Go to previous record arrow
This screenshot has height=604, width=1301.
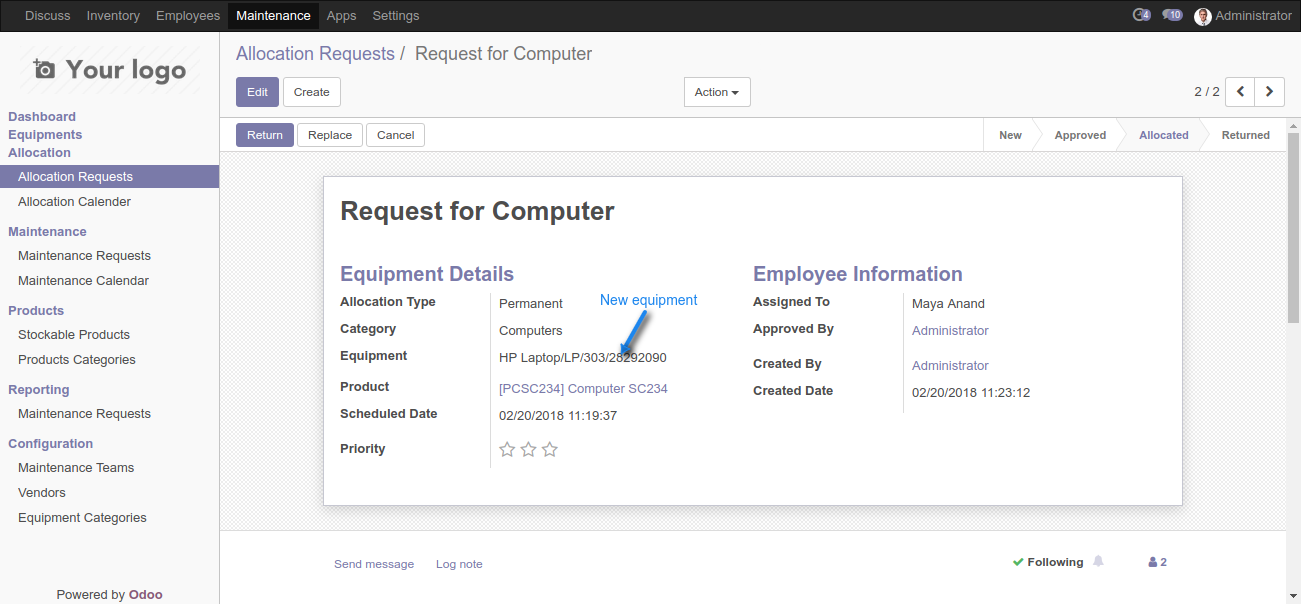coord(1240,91)
